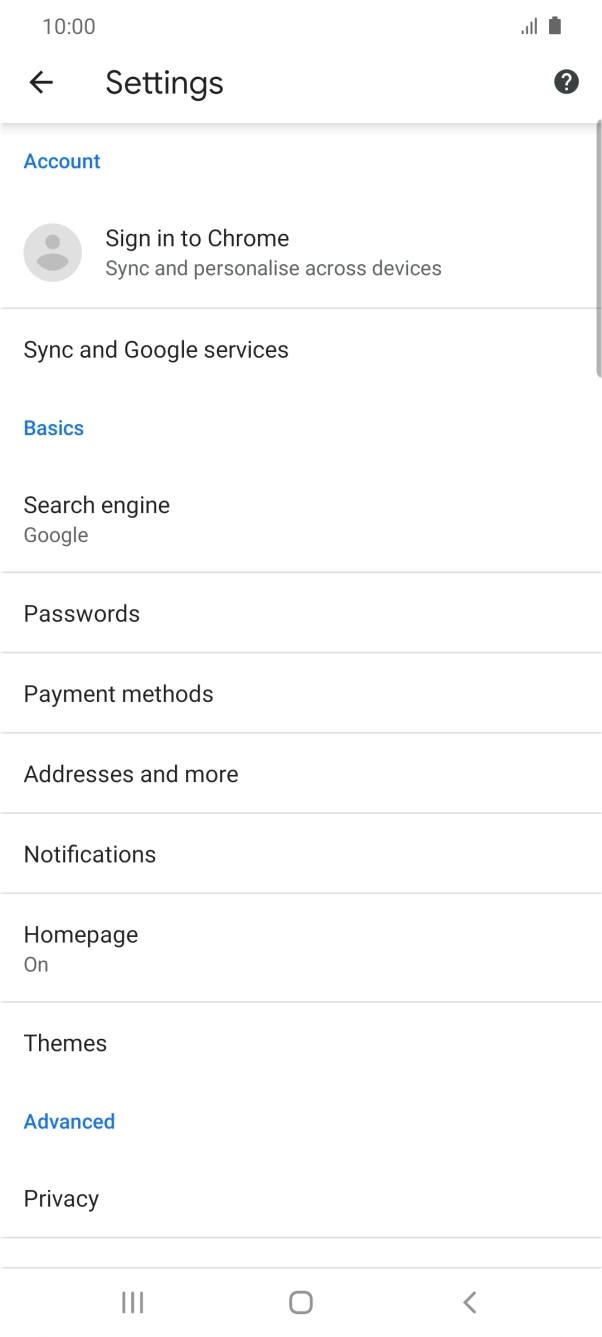The height and width of the screenshot is (1337, 602).
Task: Open Themes settings
Action: pos(301,1043)
